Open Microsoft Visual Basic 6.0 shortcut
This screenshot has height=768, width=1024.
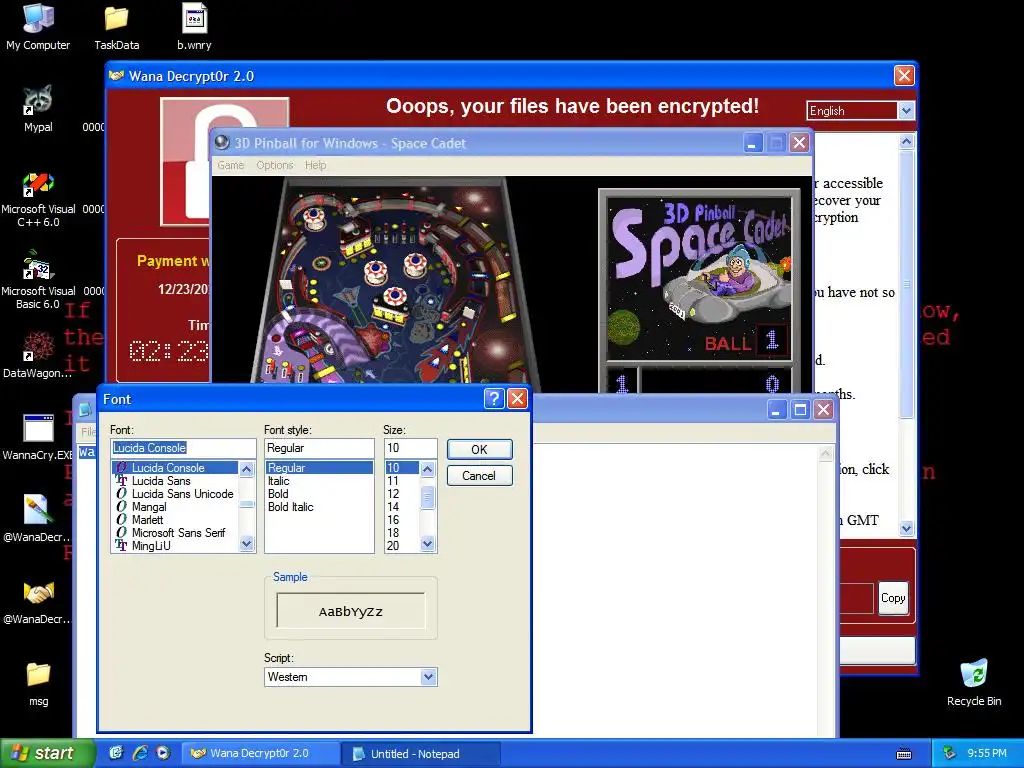point(38,281)
